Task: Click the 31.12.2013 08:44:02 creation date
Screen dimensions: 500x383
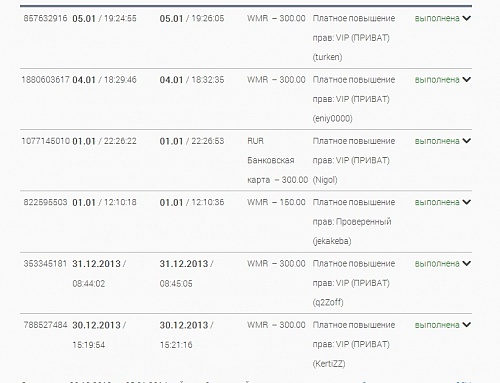Action: point(99,274)
